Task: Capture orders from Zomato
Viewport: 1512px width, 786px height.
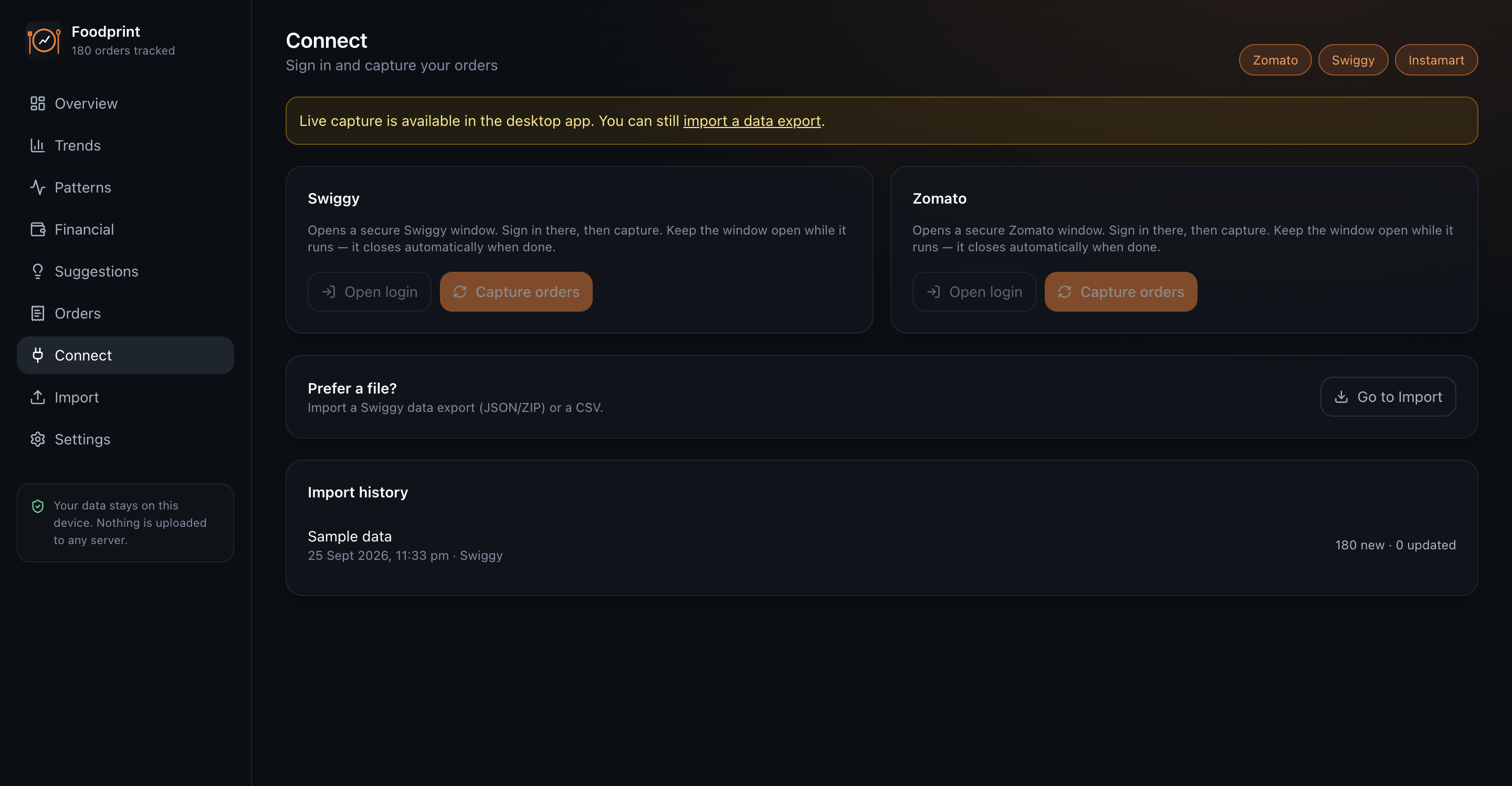Action: (1120, 292)
